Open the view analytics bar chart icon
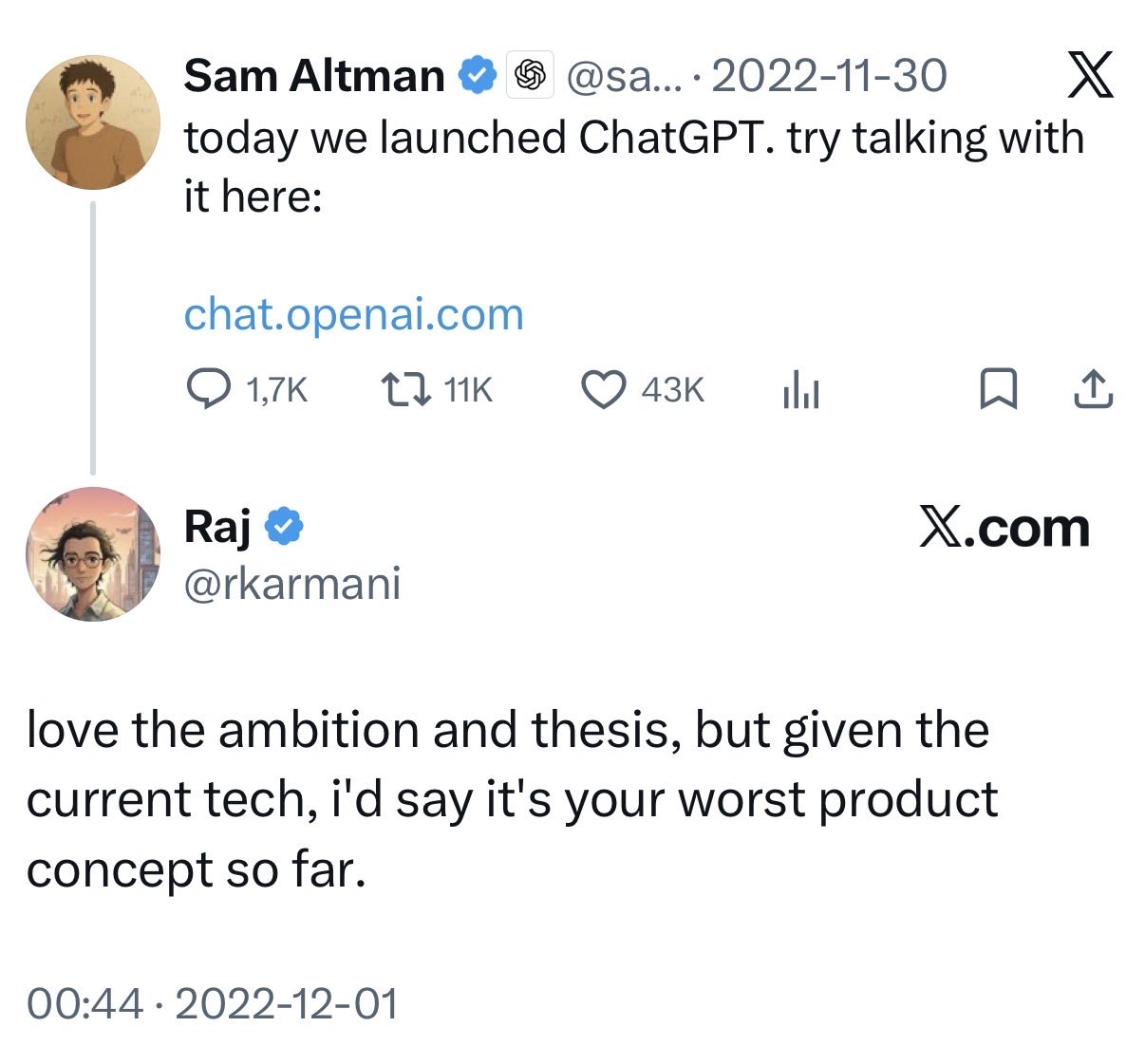1145x1064 pixels. pos(800,390)
